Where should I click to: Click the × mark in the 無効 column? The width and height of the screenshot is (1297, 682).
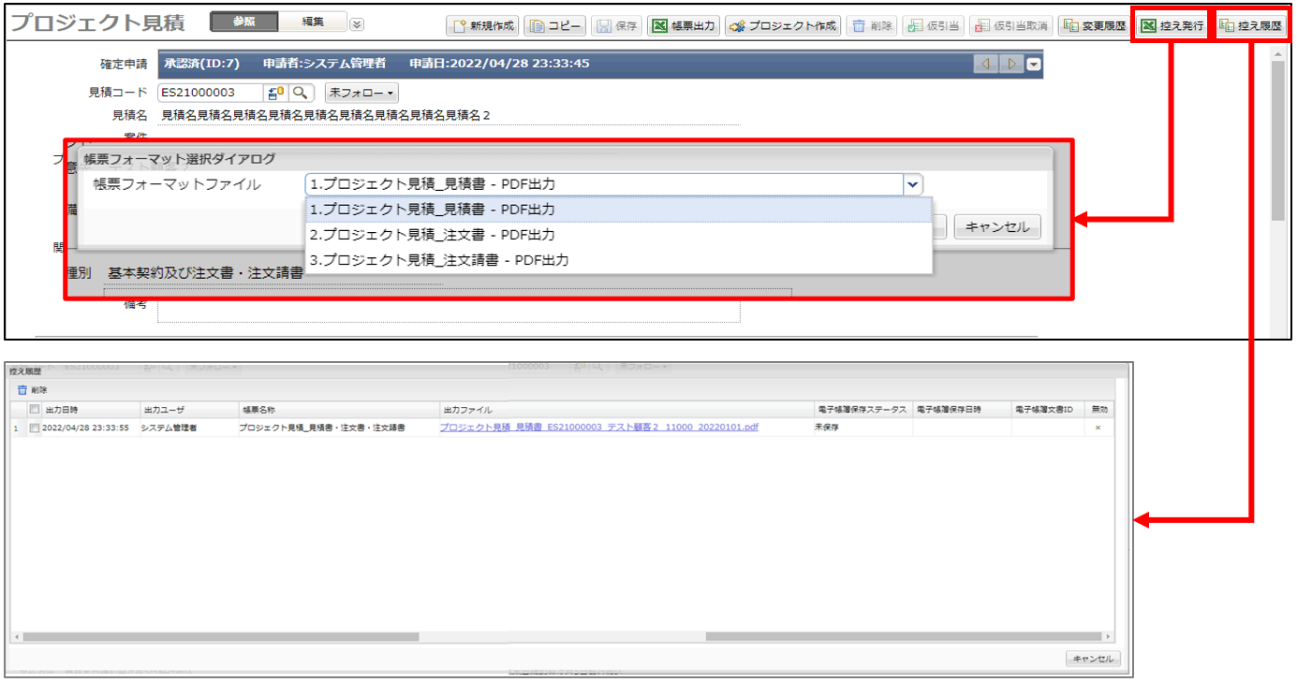[x=1098, y=427]
